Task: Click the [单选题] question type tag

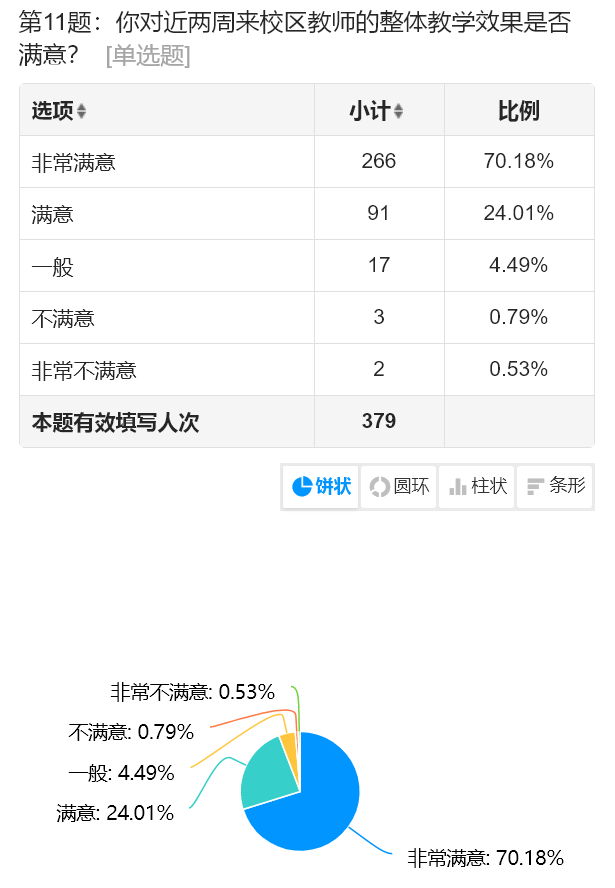Action: (x=148, y=56)
